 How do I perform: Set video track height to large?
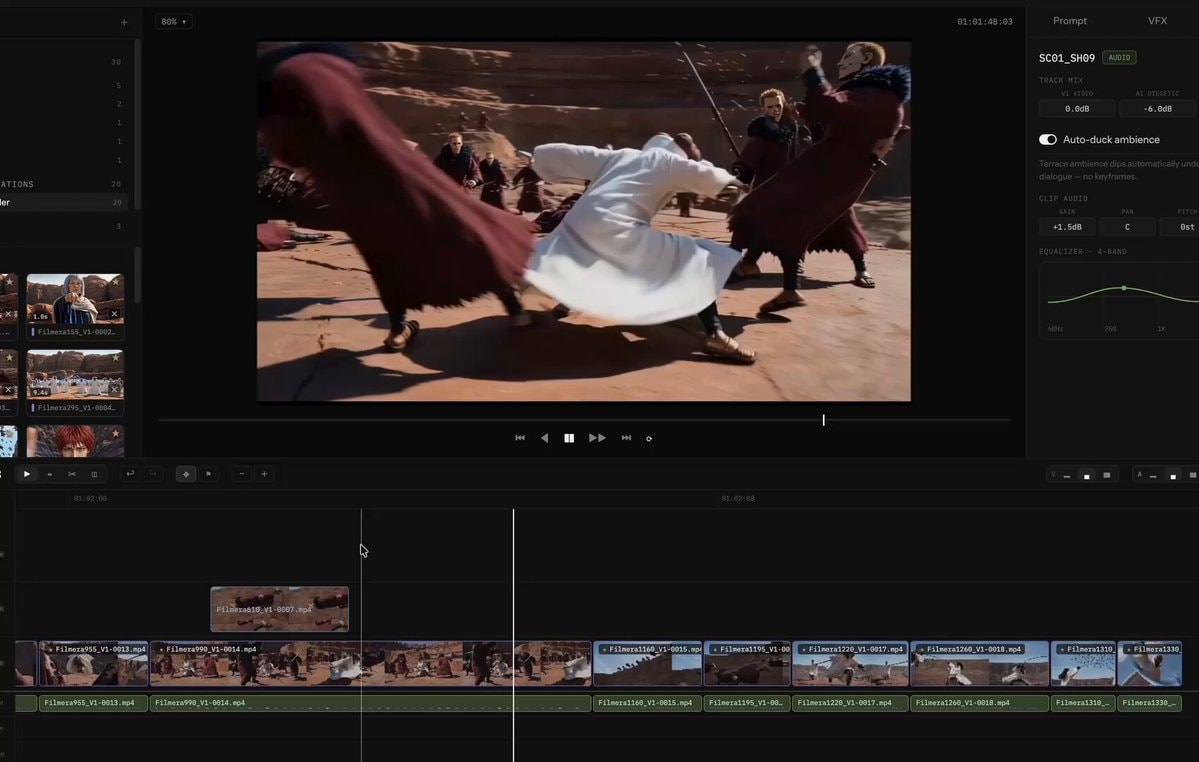(x=1106, y=475)
